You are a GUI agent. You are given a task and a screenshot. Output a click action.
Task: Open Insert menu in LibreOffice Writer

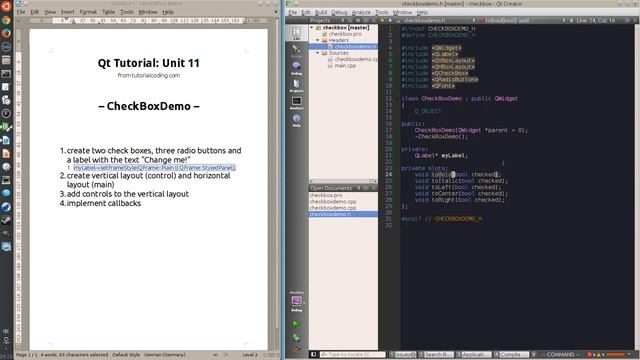(68, 12)
